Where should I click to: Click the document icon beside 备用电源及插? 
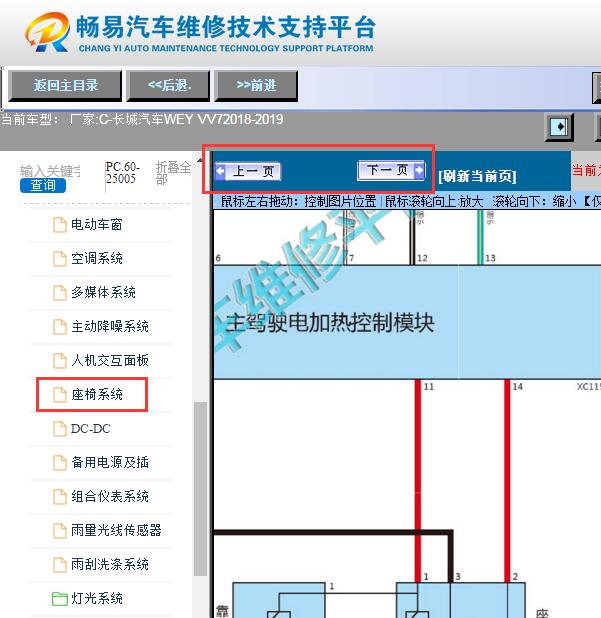60,463
